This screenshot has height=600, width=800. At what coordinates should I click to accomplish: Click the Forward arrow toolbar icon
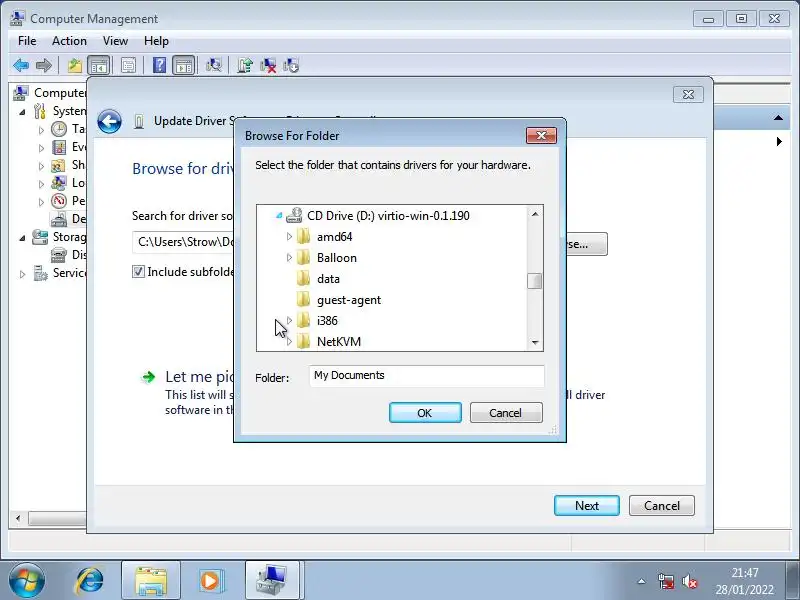(x=44, y=65)
